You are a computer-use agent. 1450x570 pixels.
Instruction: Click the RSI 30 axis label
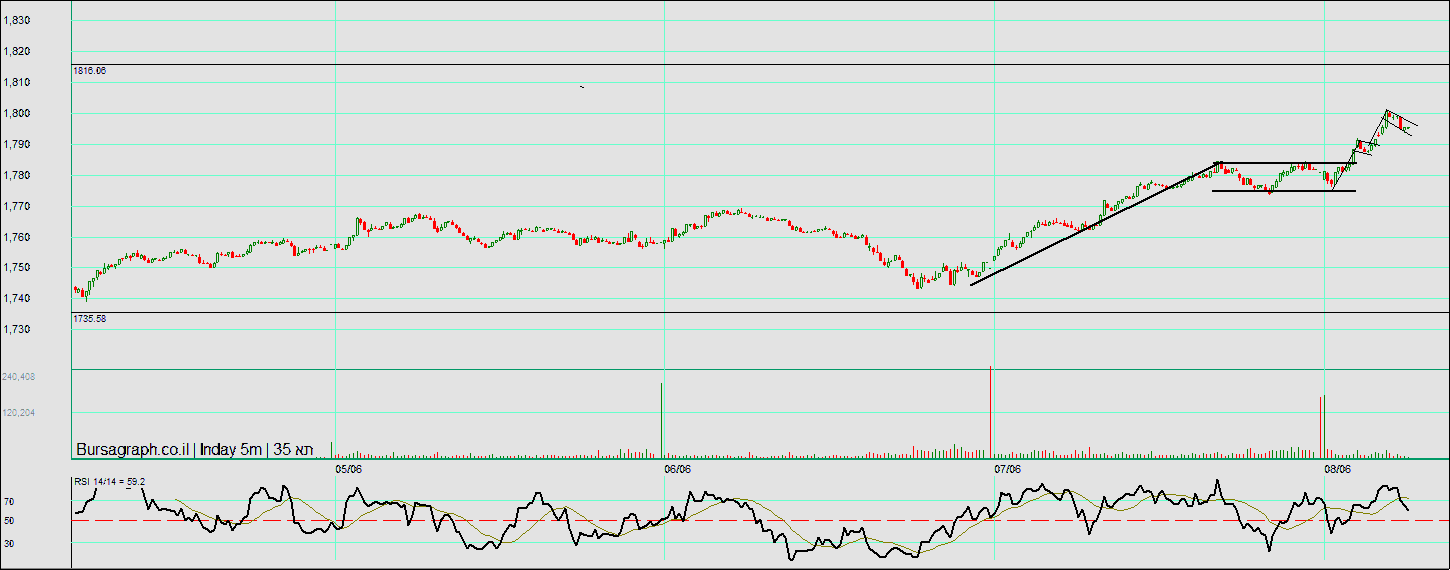pyautogui.click(x=9, y=543)
